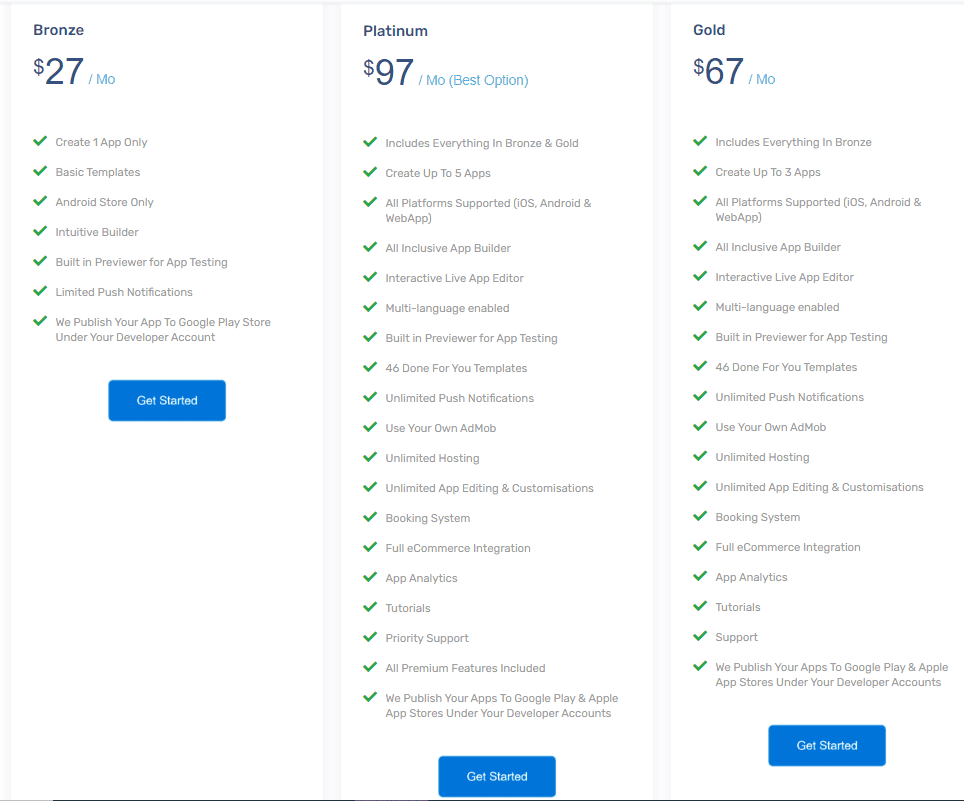This screenshot has height=801, width=964.
Task: Click the Bronze plan heading
Action: click(x=58, y=30)
